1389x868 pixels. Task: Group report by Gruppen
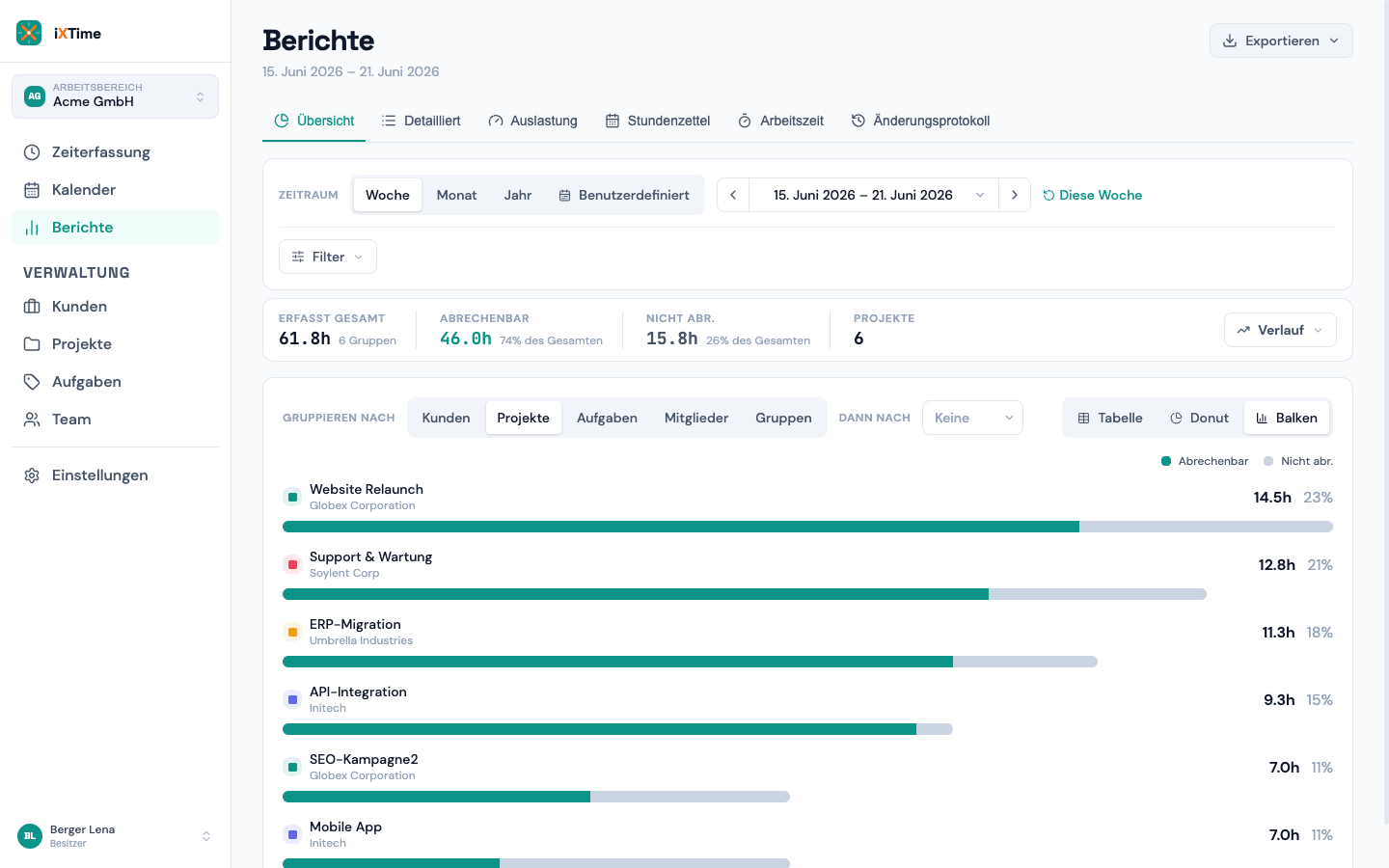click(783, 418)
